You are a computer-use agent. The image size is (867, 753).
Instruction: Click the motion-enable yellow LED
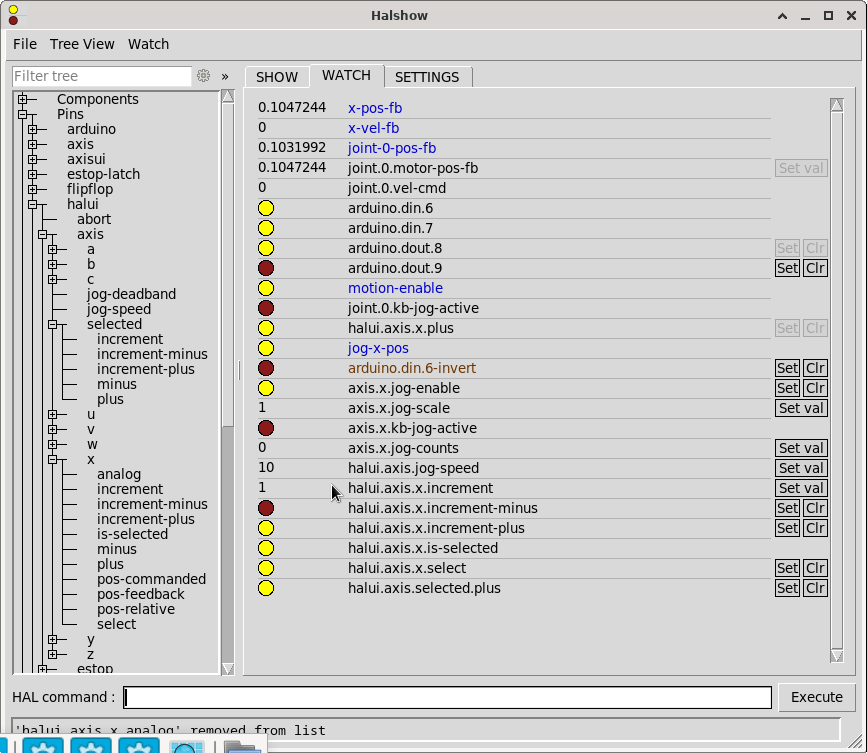[266, 288]
